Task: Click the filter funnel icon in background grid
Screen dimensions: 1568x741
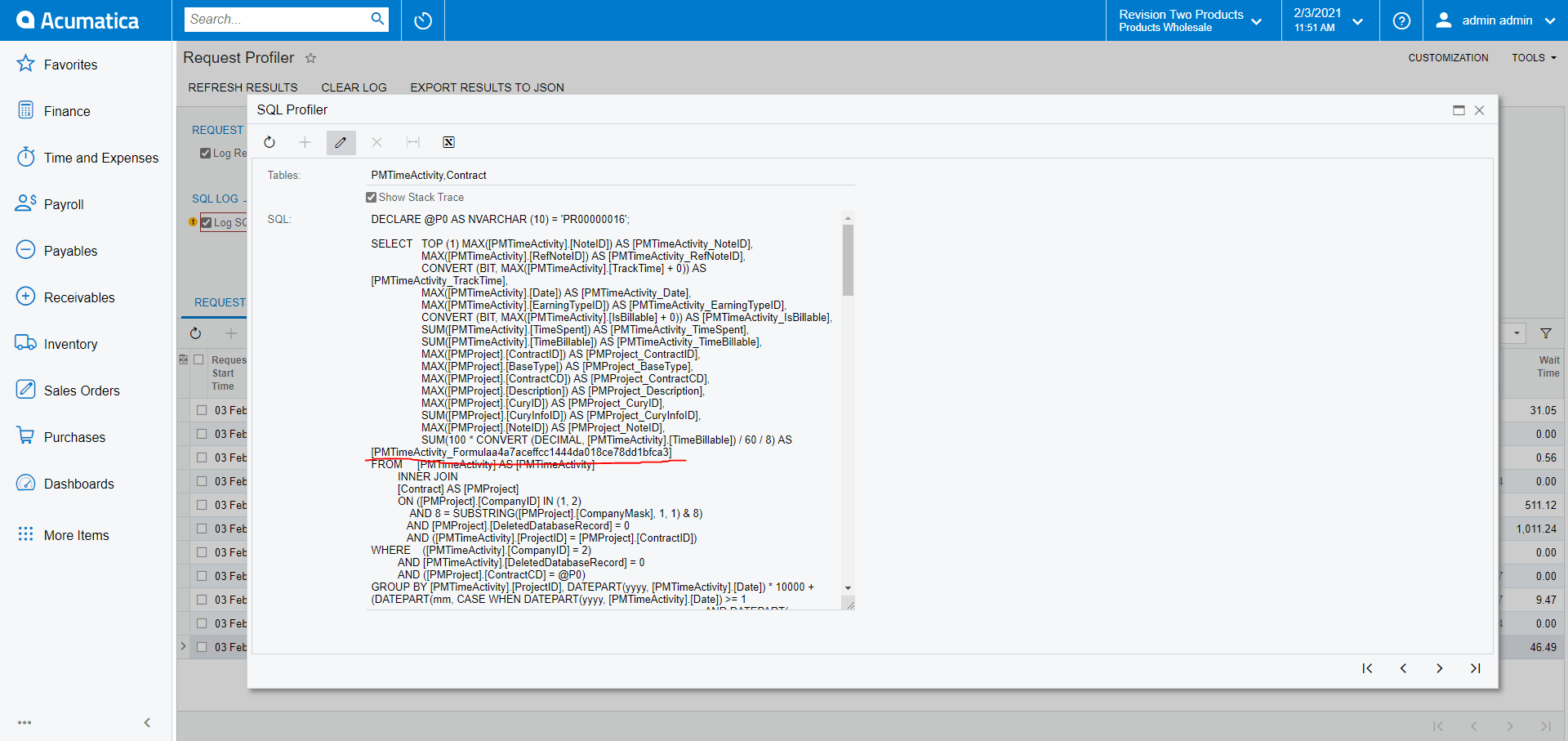Action: (1546, 333)
